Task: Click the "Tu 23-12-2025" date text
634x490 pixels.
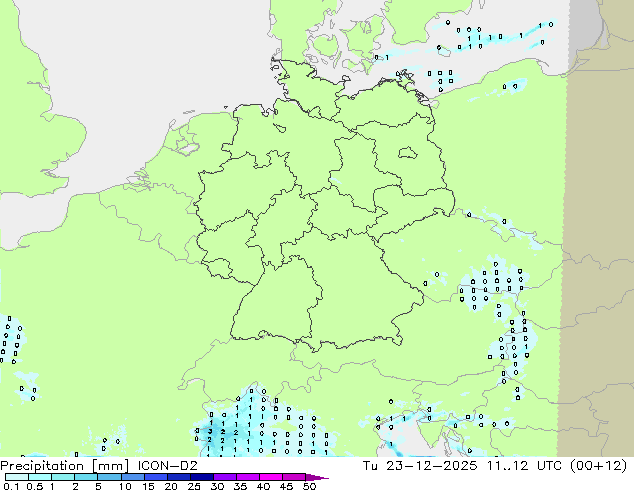Action: click(420, 466)
